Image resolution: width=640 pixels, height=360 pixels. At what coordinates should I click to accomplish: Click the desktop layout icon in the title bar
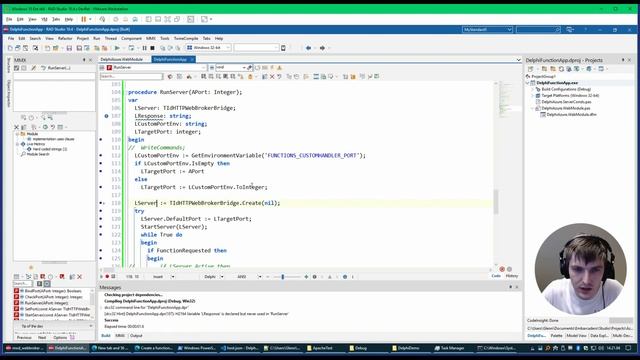tap(570, 29)
